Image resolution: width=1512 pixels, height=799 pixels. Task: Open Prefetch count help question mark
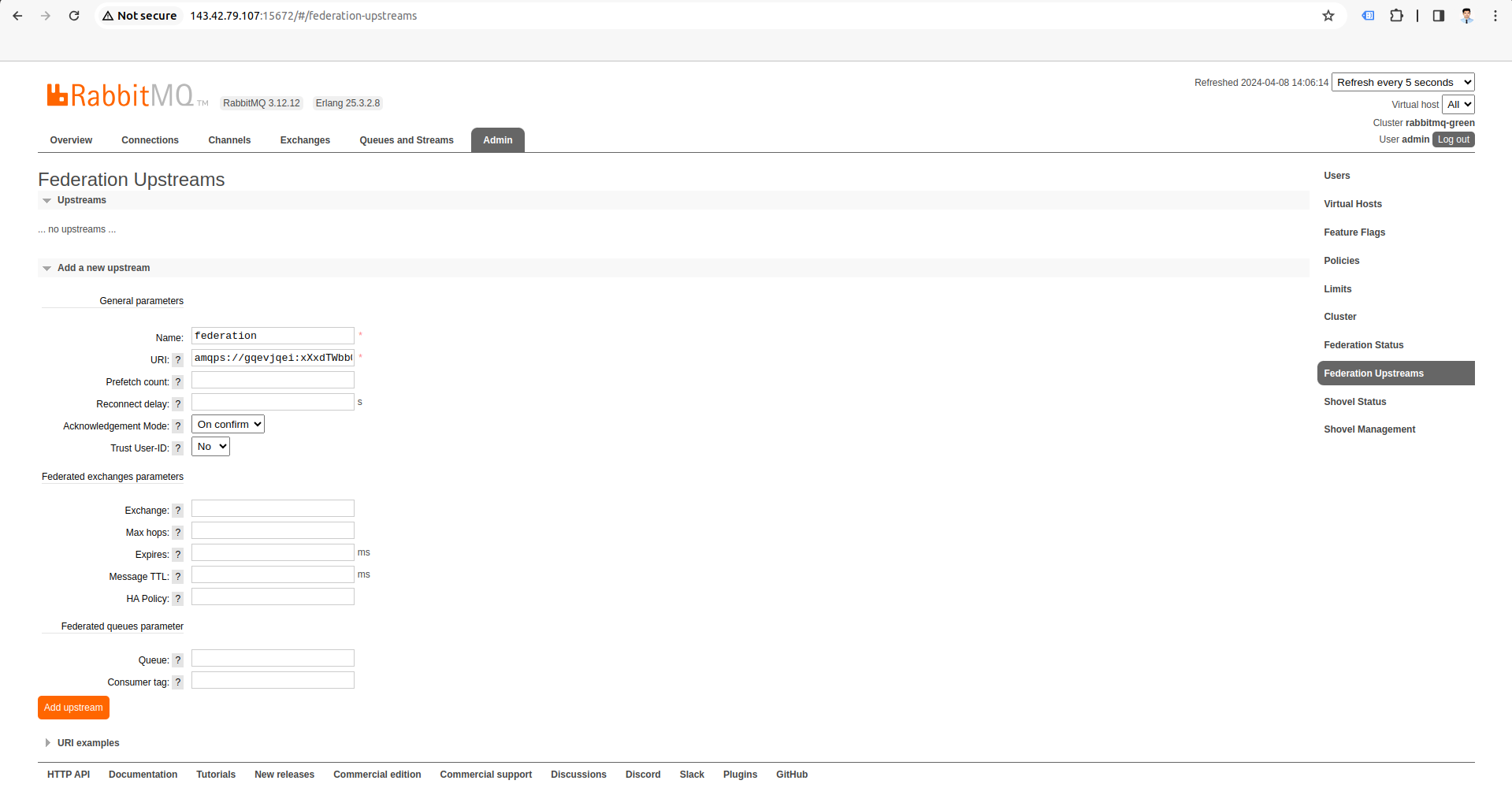tap(178, 382)
